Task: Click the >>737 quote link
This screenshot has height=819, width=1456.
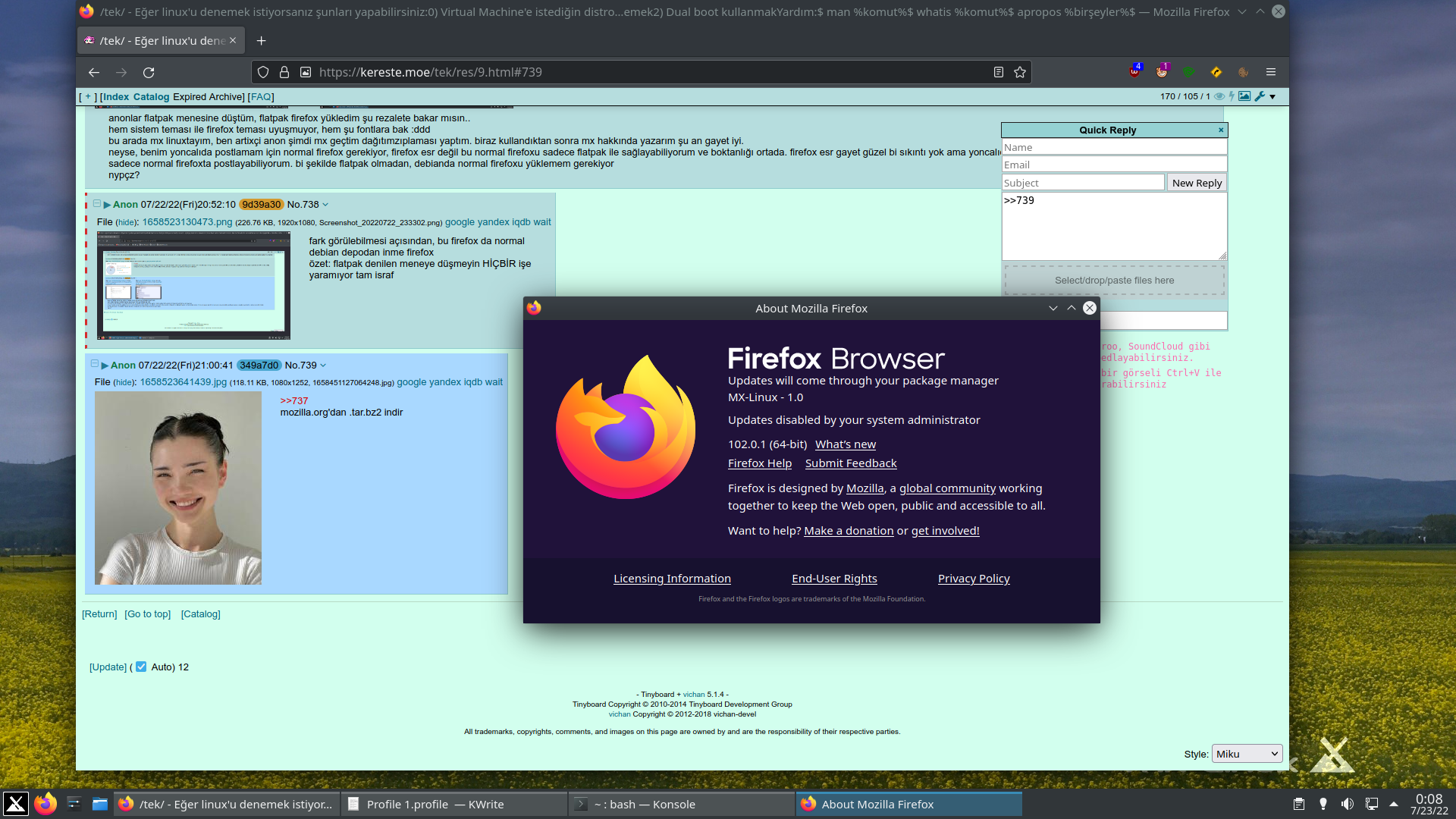Action: tap(294, 400)
